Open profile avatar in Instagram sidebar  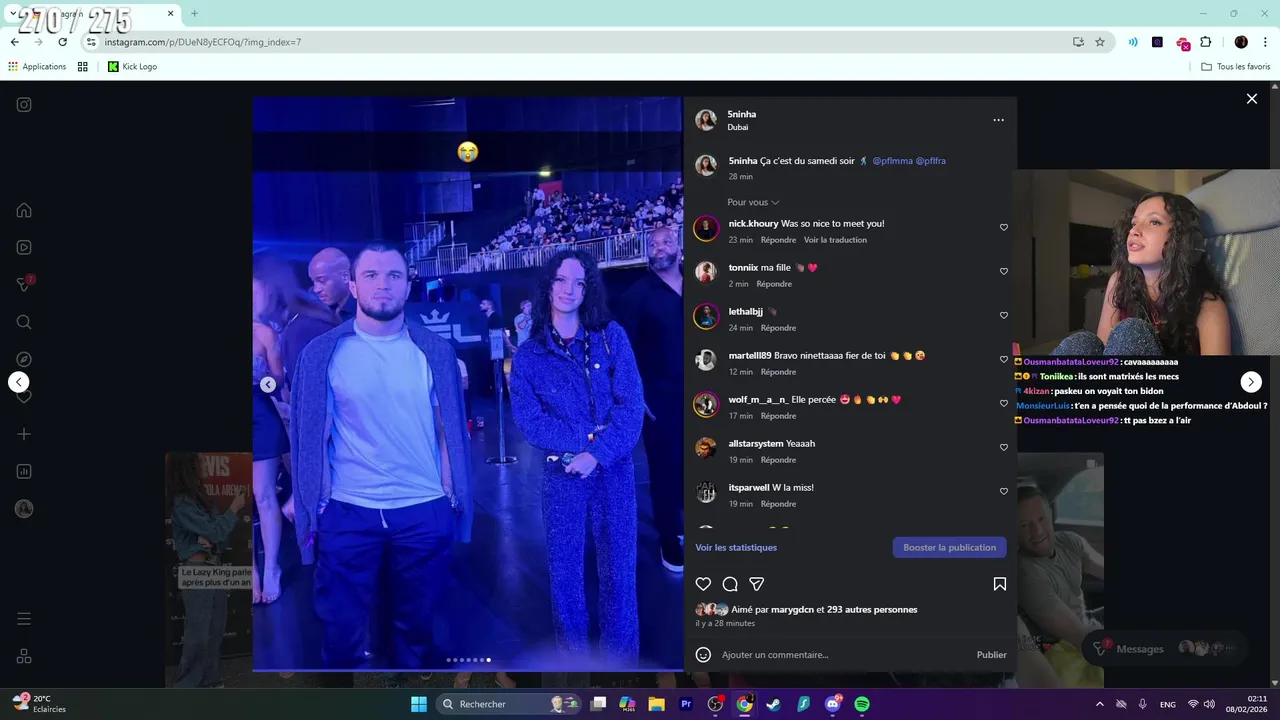24,509
